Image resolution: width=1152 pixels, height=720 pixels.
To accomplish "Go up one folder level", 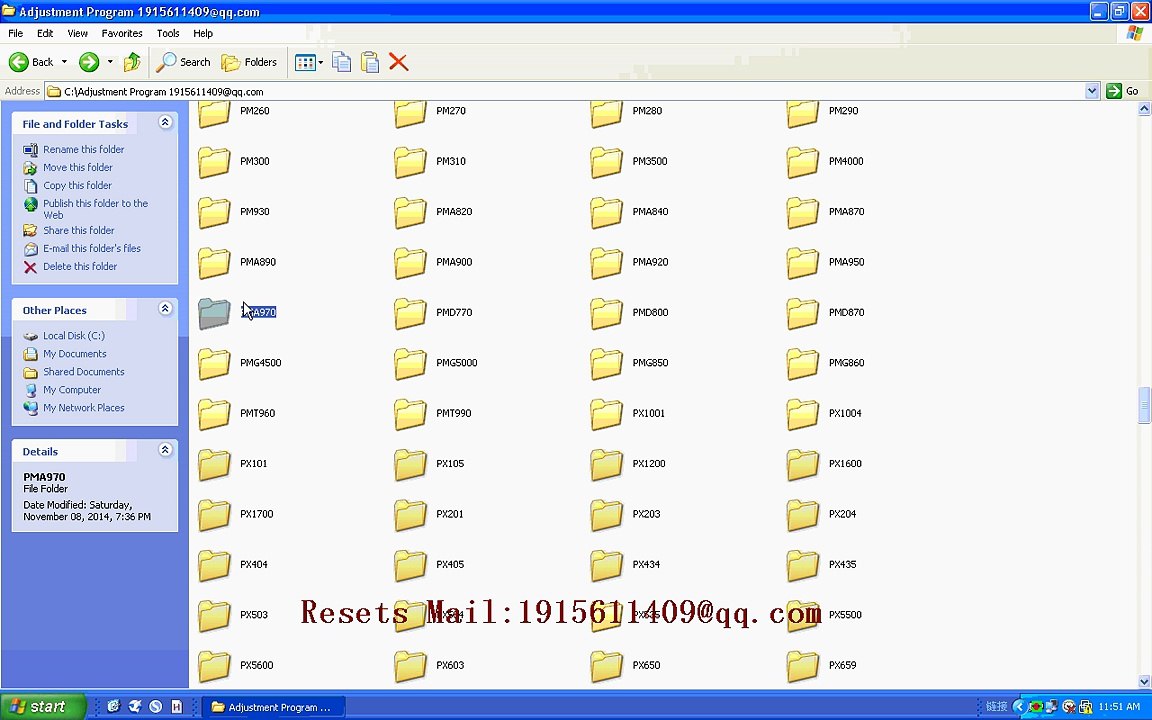I will point(132,62).
